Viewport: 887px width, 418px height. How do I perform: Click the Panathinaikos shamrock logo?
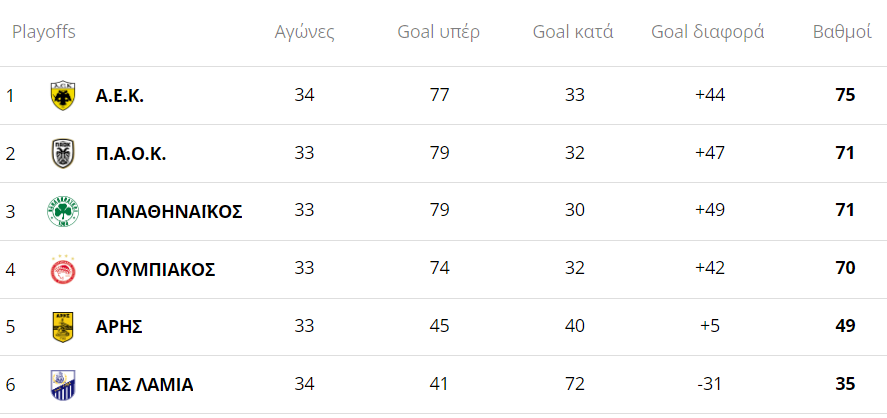tap(63, 212)
